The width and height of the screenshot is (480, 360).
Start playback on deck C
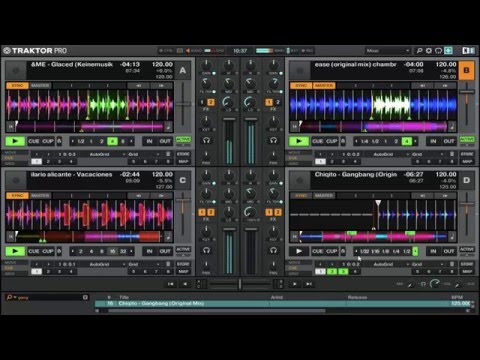pos(15,251)
